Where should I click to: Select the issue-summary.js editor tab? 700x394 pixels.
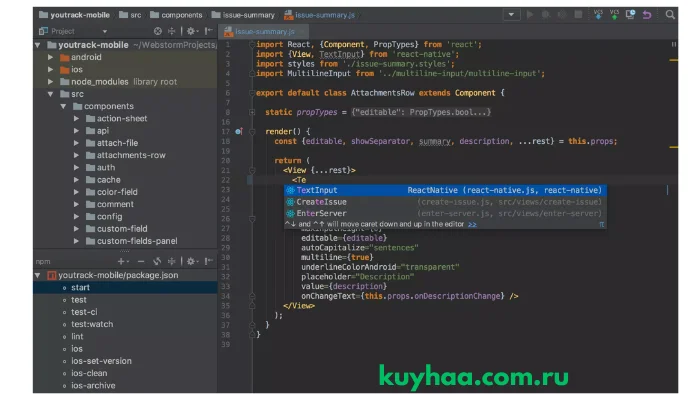(x=264, y=32)
